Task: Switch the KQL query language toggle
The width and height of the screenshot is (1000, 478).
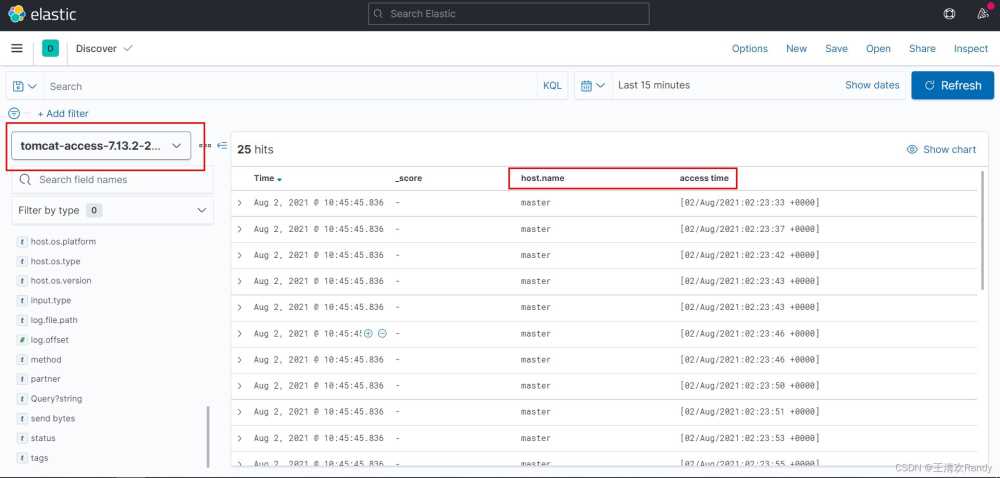Action: 552,86
